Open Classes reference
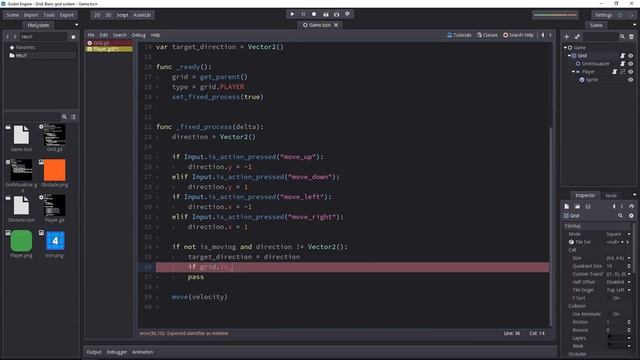640x360 pixels. tap(488, 35)
